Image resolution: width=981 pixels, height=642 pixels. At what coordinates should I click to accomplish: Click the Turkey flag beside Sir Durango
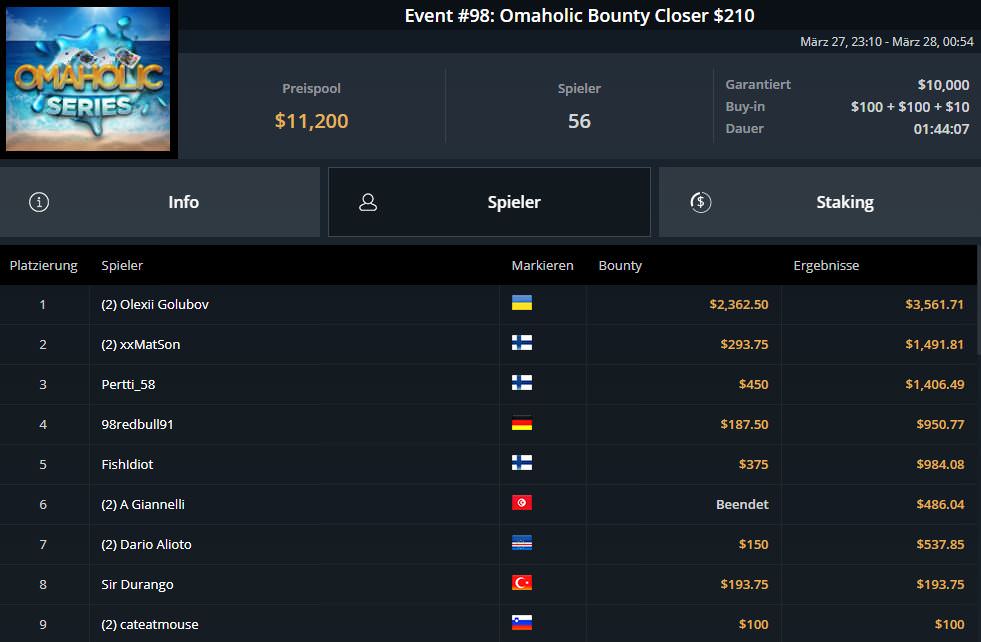(521, 583)
